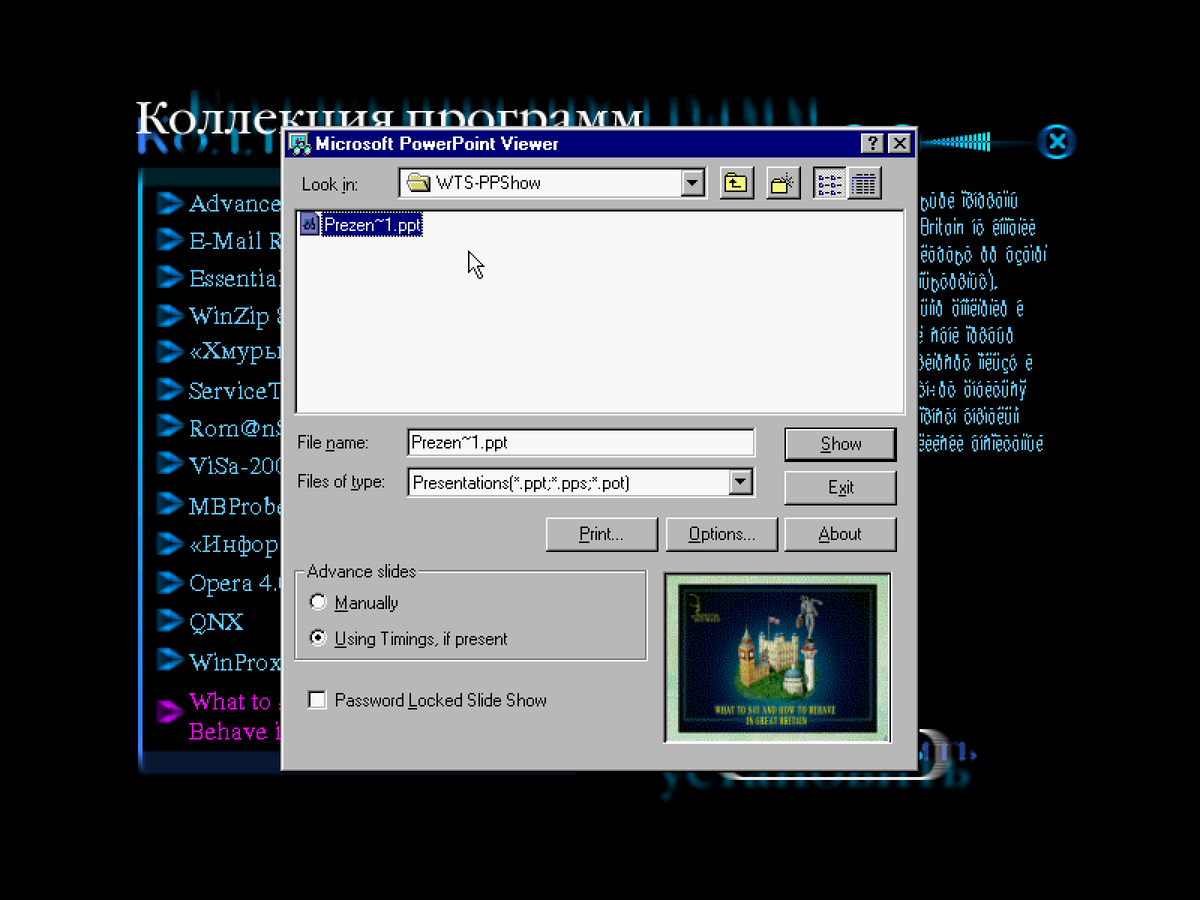1200x900 pixels.
Task: Click the arrow icon beside Rom@n entry
Action: (169, 428)
